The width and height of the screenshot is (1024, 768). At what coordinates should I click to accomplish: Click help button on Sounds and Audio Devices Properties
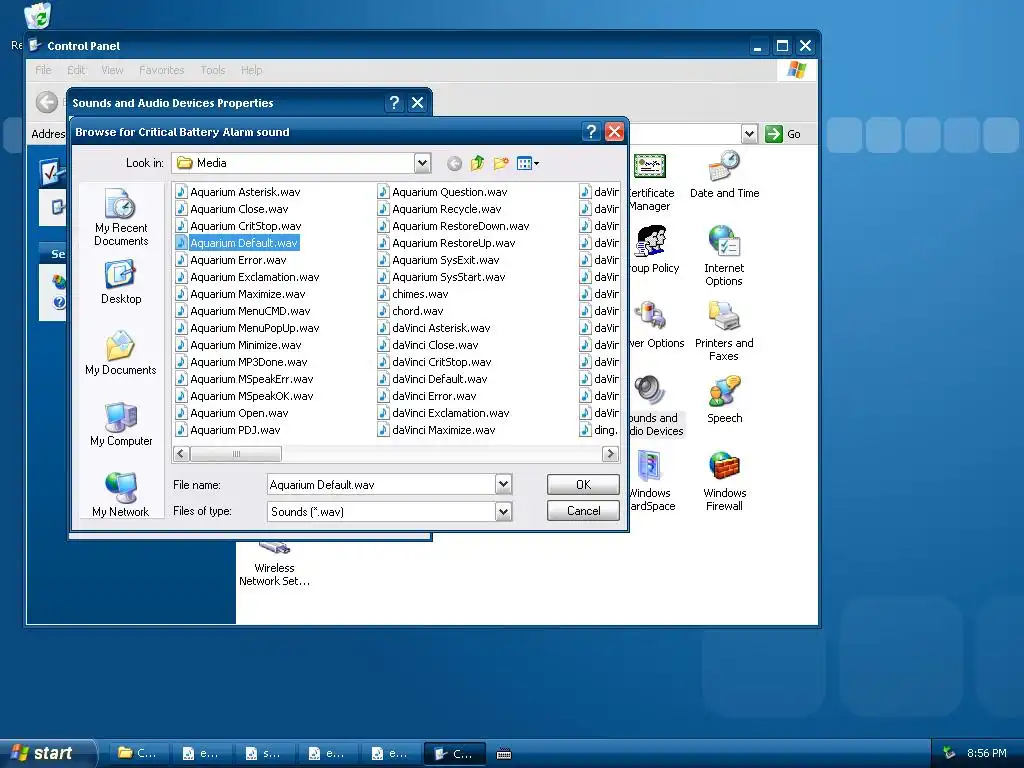(x=394, y=103)
